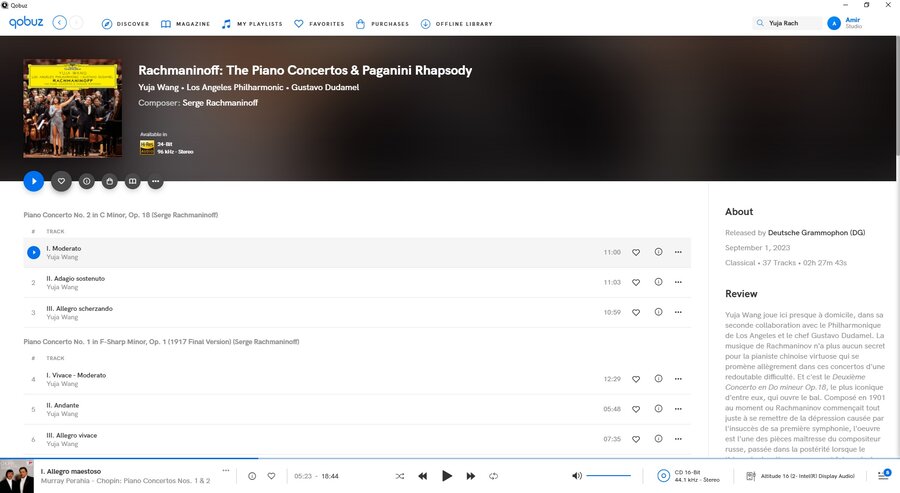Show info for I. Vivace - Moderato
The height and width of the screenshot is (493, 900).
pos(658,378)
